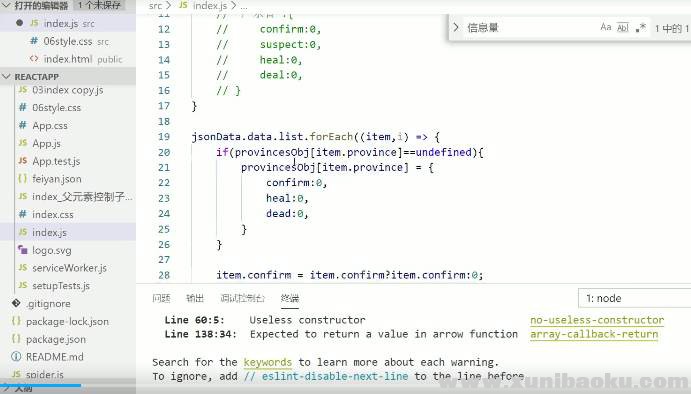691x394 pixels.
Task: Click the index.html code icon
Action: (x=34, y=58)
